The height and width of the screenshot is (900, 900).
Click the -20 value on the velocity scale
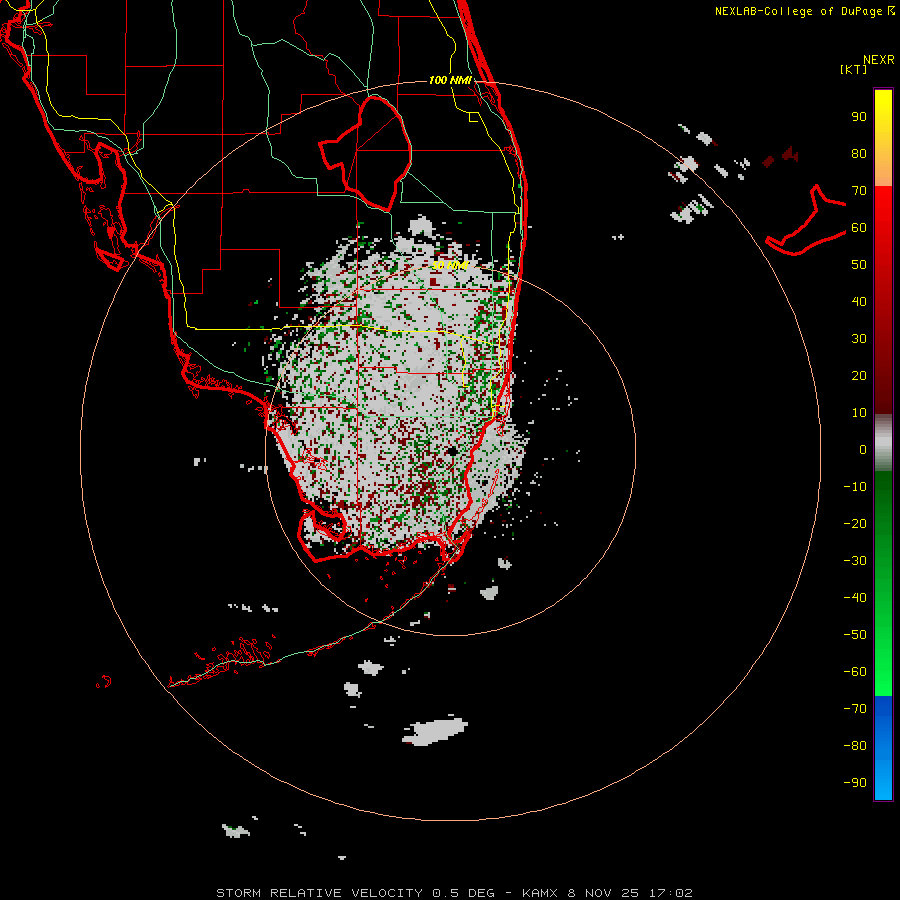pyautogui.click(x=855, y=524)
